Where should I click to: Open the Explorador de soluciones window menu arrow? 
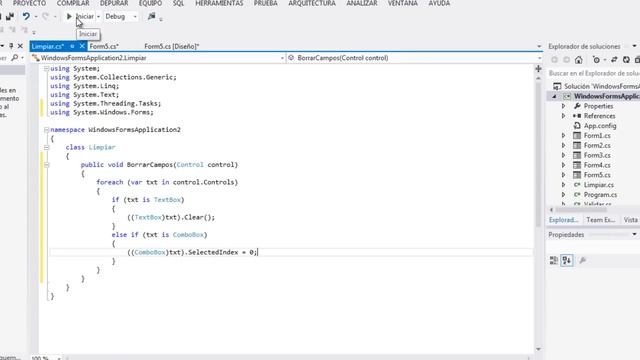634,46
